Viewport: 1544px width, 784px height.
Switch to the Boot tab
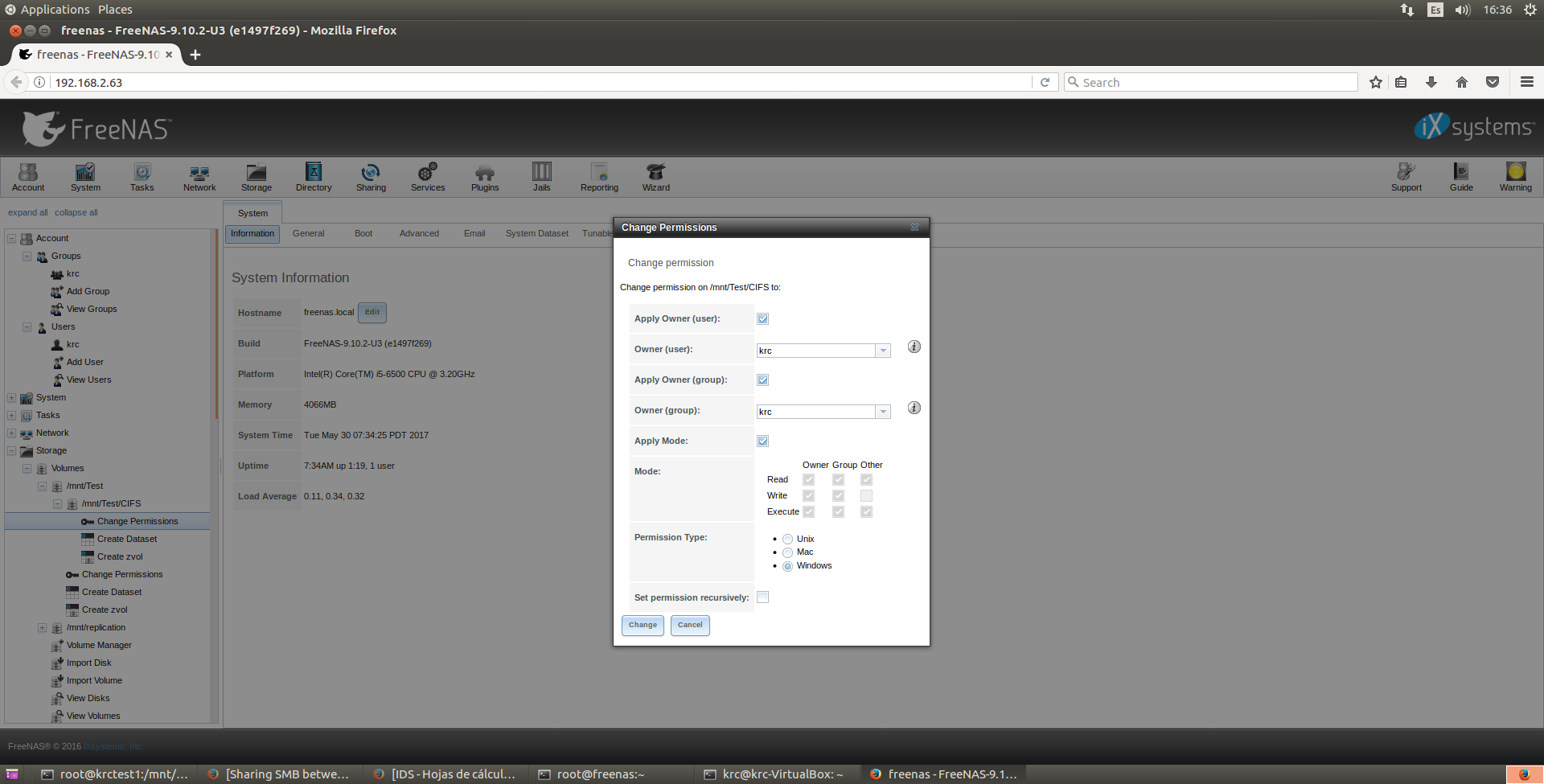[x=363, y=233]
